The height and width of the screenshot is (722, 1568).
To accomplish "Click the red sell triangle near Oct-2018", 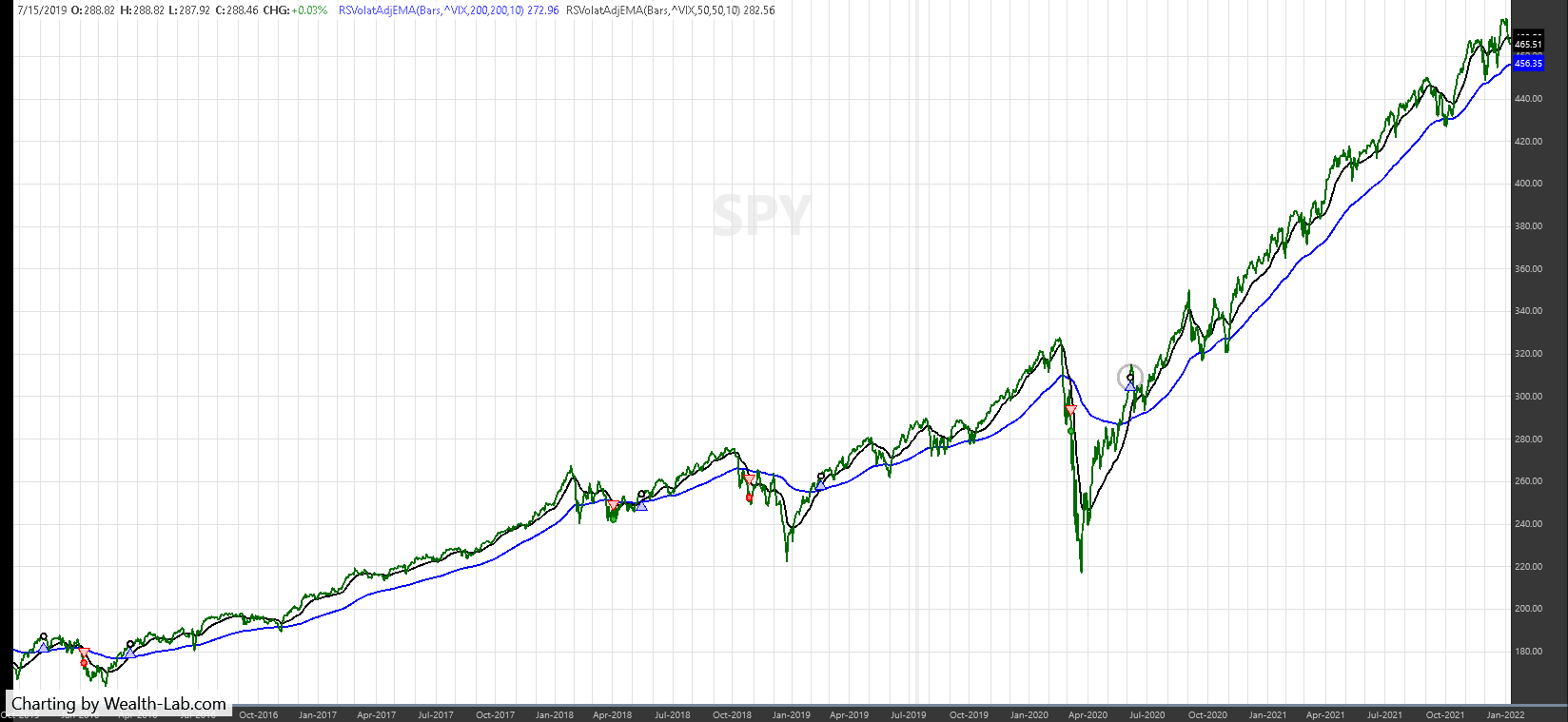I will click(x=749, y=479).
